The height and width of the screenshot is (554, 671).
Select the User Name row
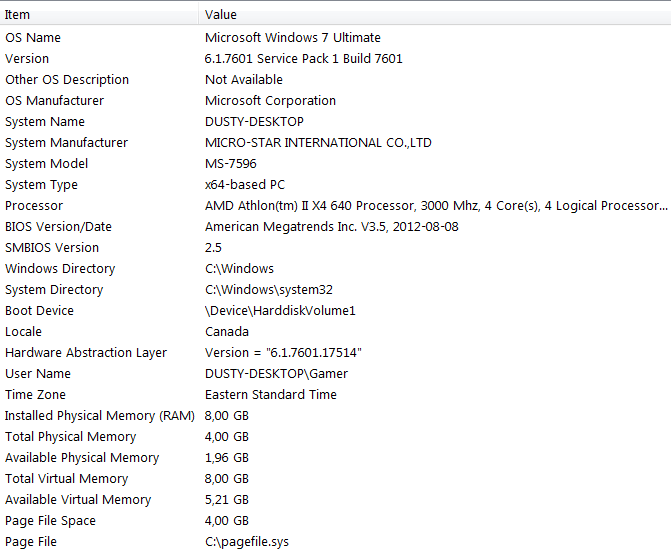click(336, 373)
